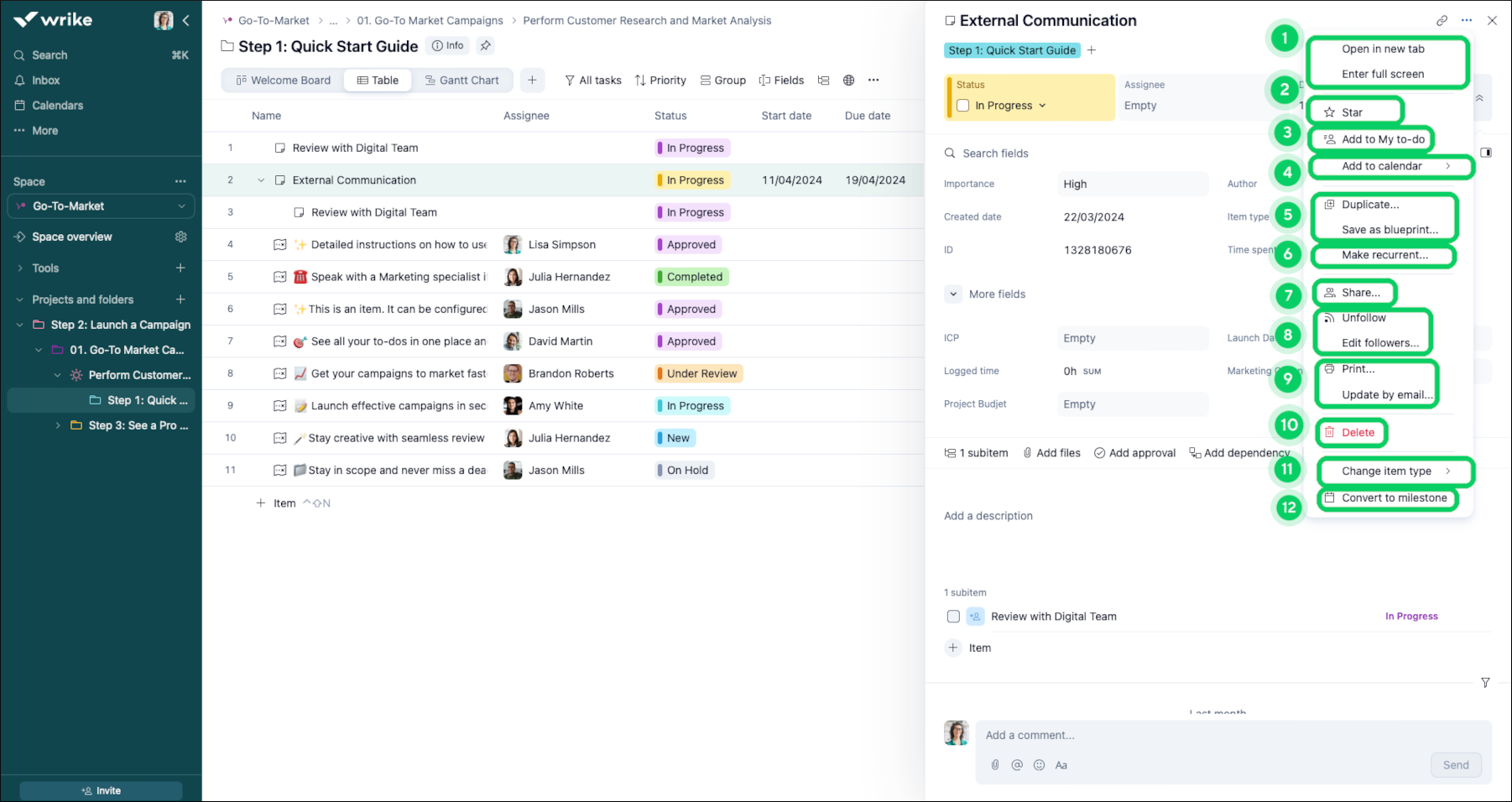Viewport: 1512px width, 802px height.
Task: Insert an emoji in the comment box
Action: (1039, 764)
